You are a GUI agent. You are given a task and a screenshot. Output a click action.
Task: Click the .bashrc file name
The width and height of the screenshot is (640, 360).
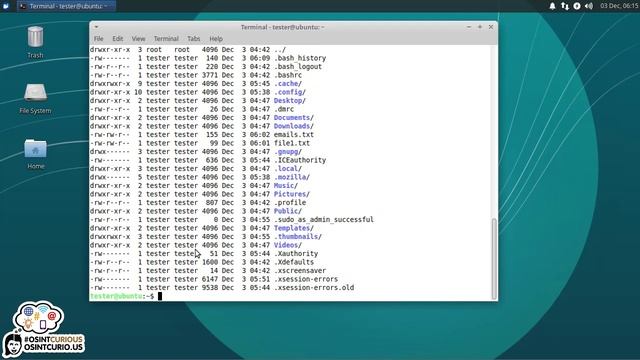[288, 75]
